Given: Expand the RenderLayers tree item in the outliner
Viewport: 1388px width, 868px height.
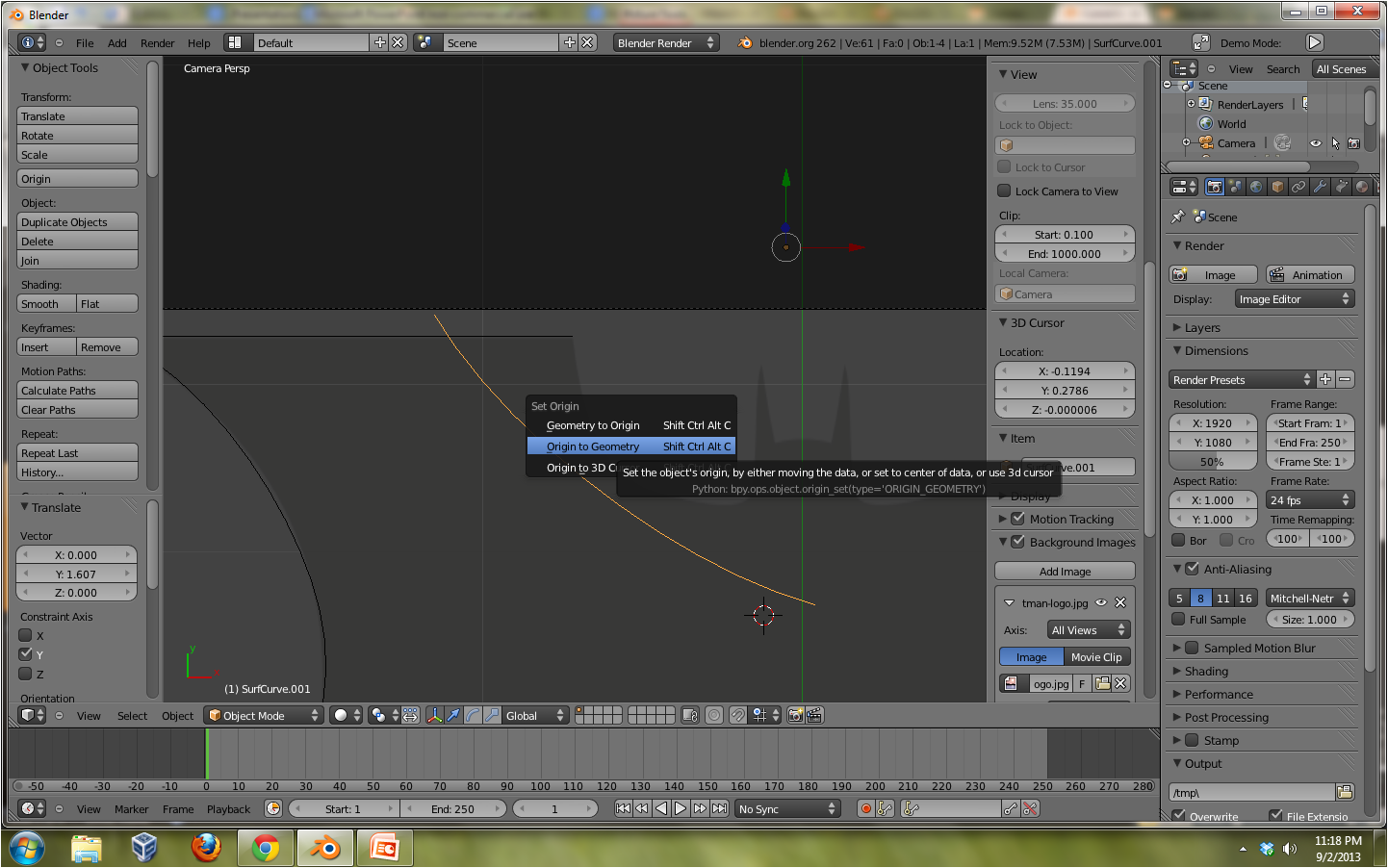Looking at the screenshot, I should (x=1191, y=104).
